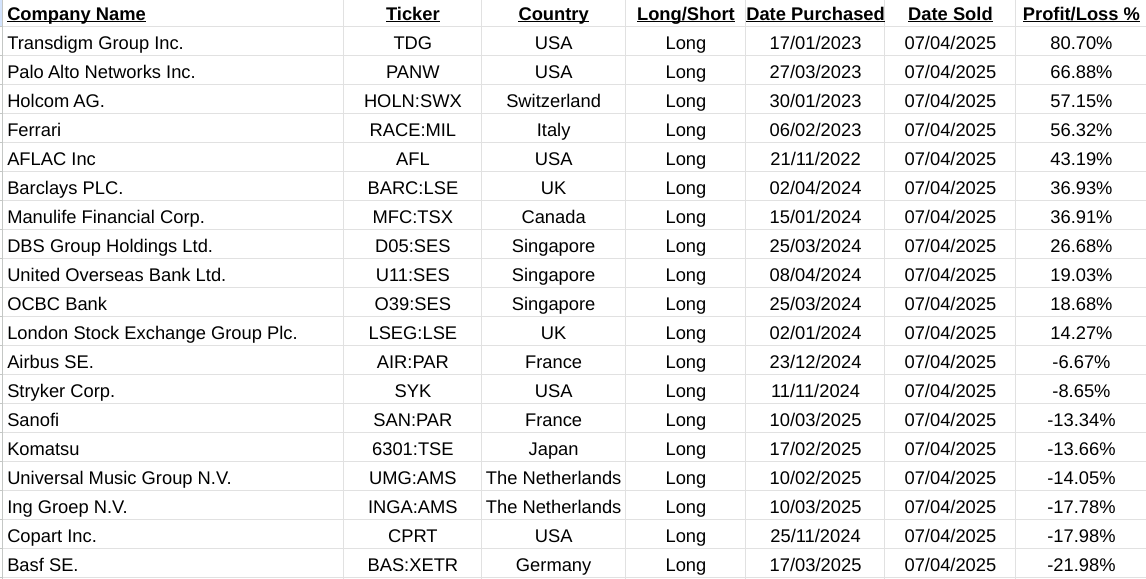Click the Country column header
Viewport: 1146px width, 579px height.
[x=553, y=14]
